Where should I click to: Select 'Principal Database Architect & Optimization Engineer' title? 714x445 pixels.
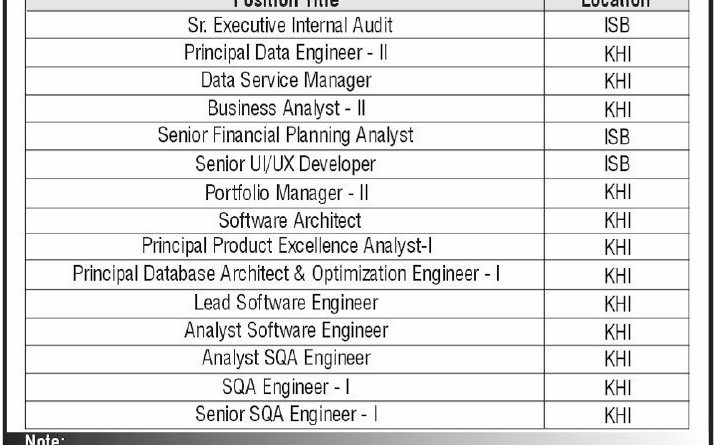click(x=286, y=274)
